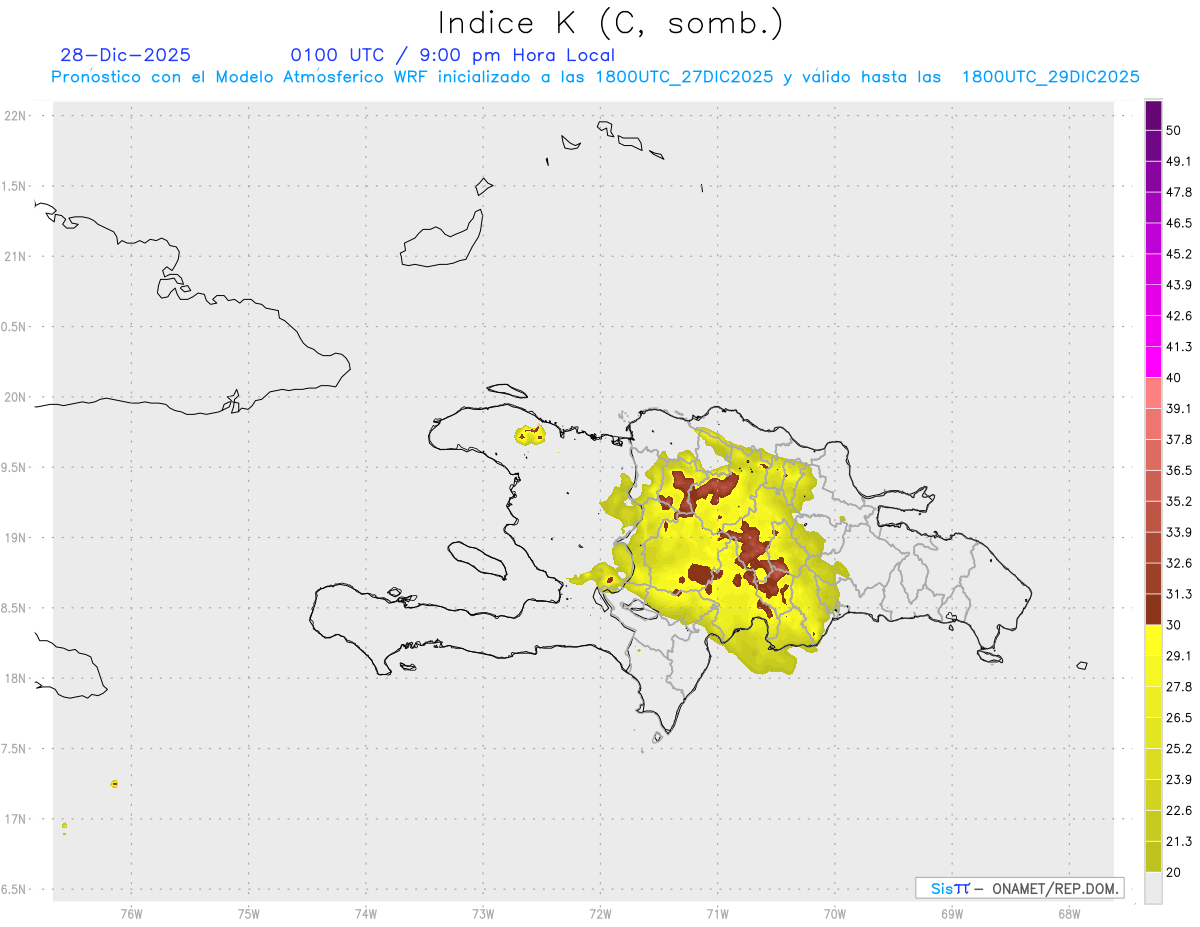Screen dimensions: 1200x927
Task: Click the colorbar value label '32.6'
Action: click(x=1179, y=563)
